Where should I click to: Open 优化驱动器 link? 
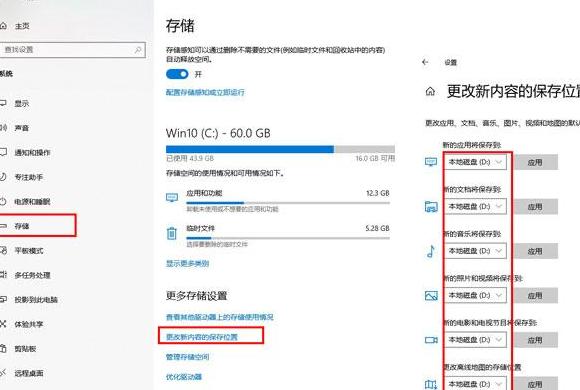pyautogui.click(x=184, y=377)
